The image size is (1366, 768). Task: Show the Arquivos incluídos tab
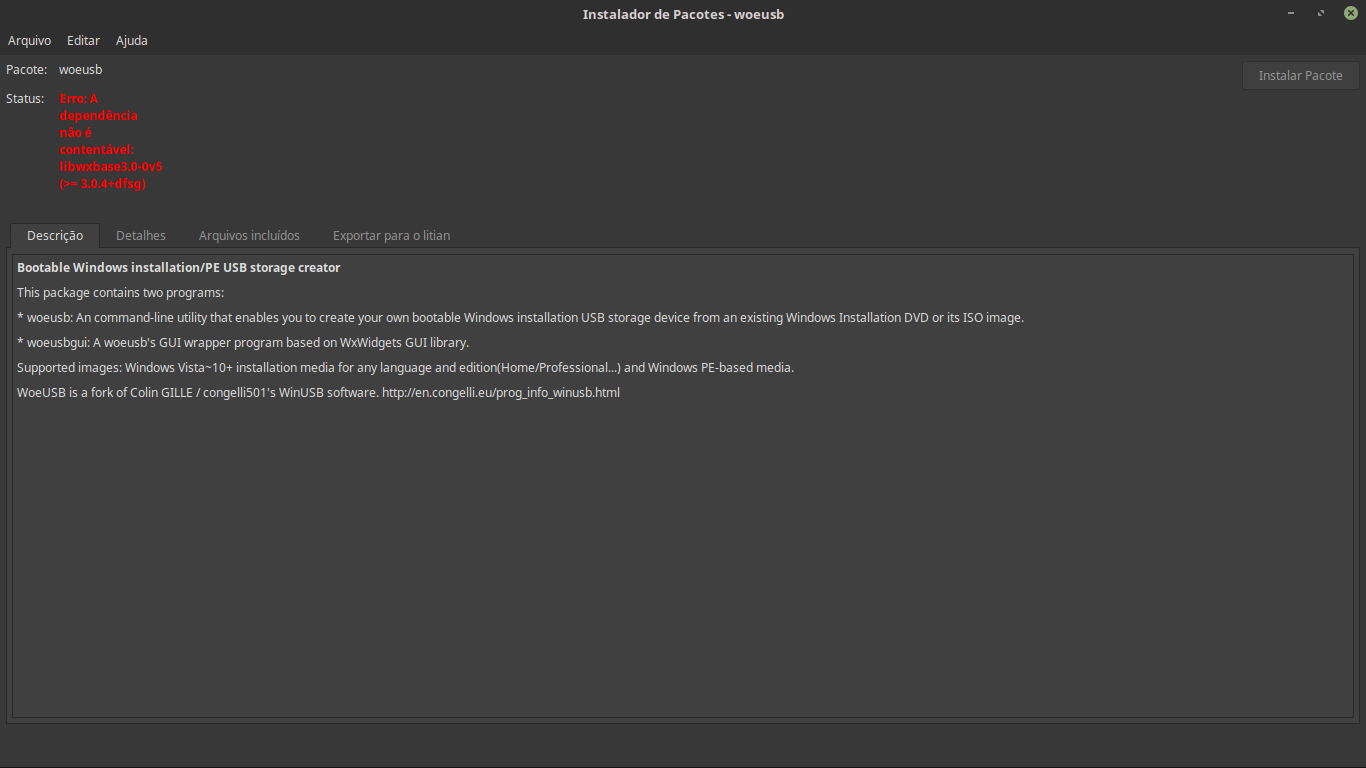249,235
